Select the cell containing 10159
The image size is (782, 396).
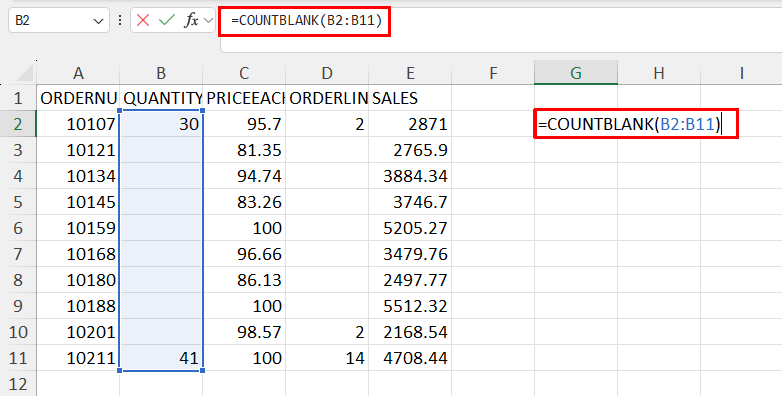point(78,227)
